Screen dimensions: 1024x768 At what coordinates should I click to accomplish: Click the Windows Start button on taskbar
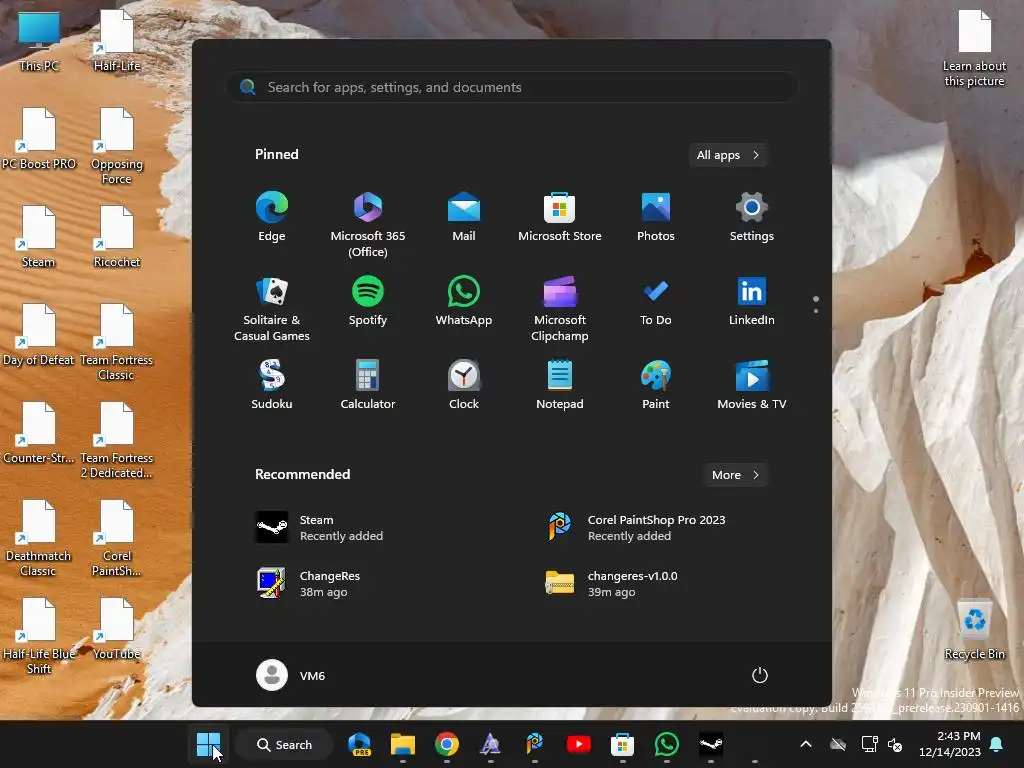coord(208,744)
